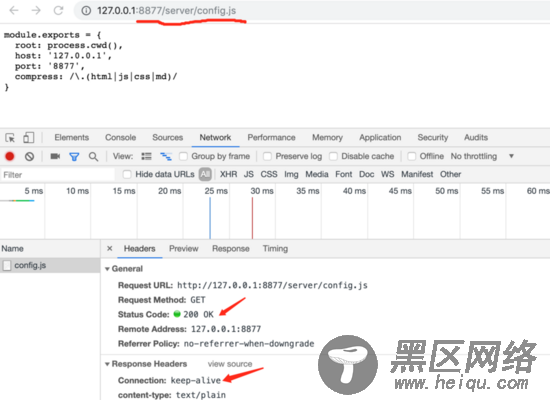The width and height of the screenshot is (550, 400).
Task: Open the Console tab
Action: click(x=120, y=138)
